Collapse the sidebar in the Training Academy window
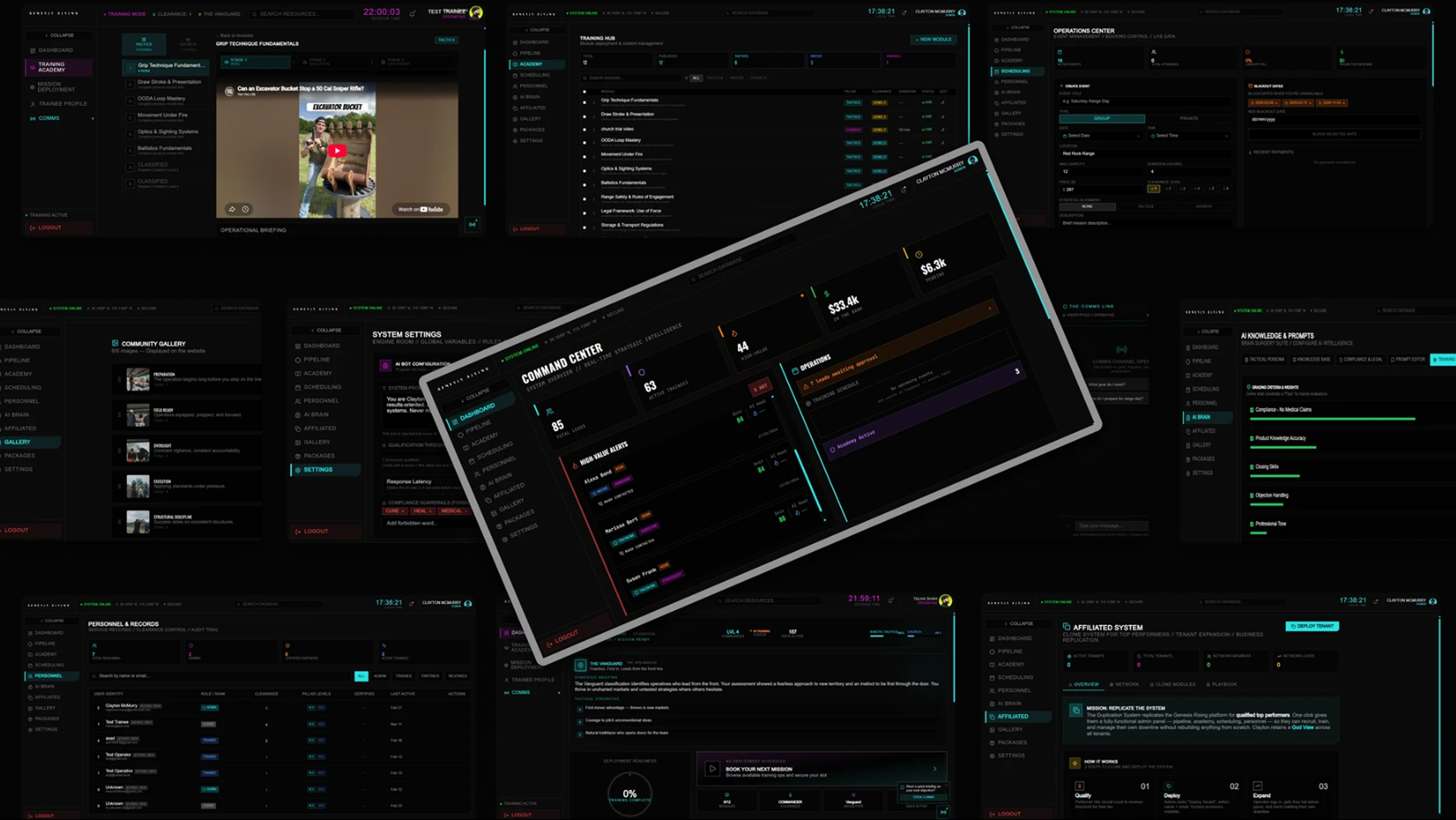 (60, 35)
